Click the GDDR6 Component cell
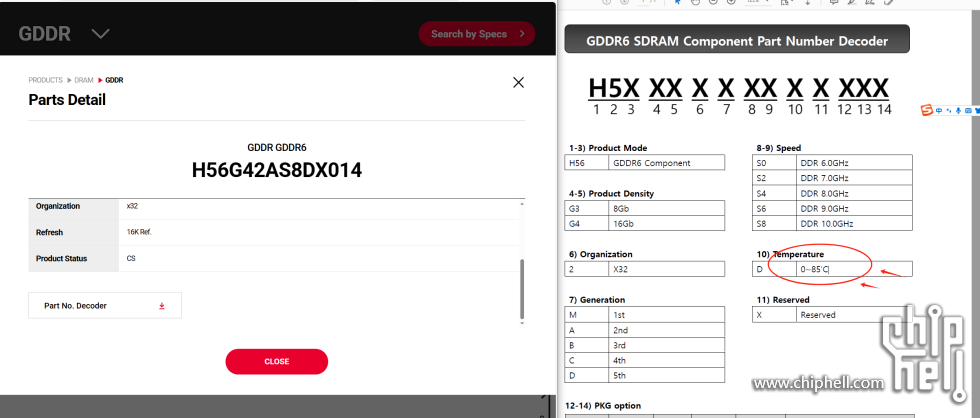 [x=666, y=162]
